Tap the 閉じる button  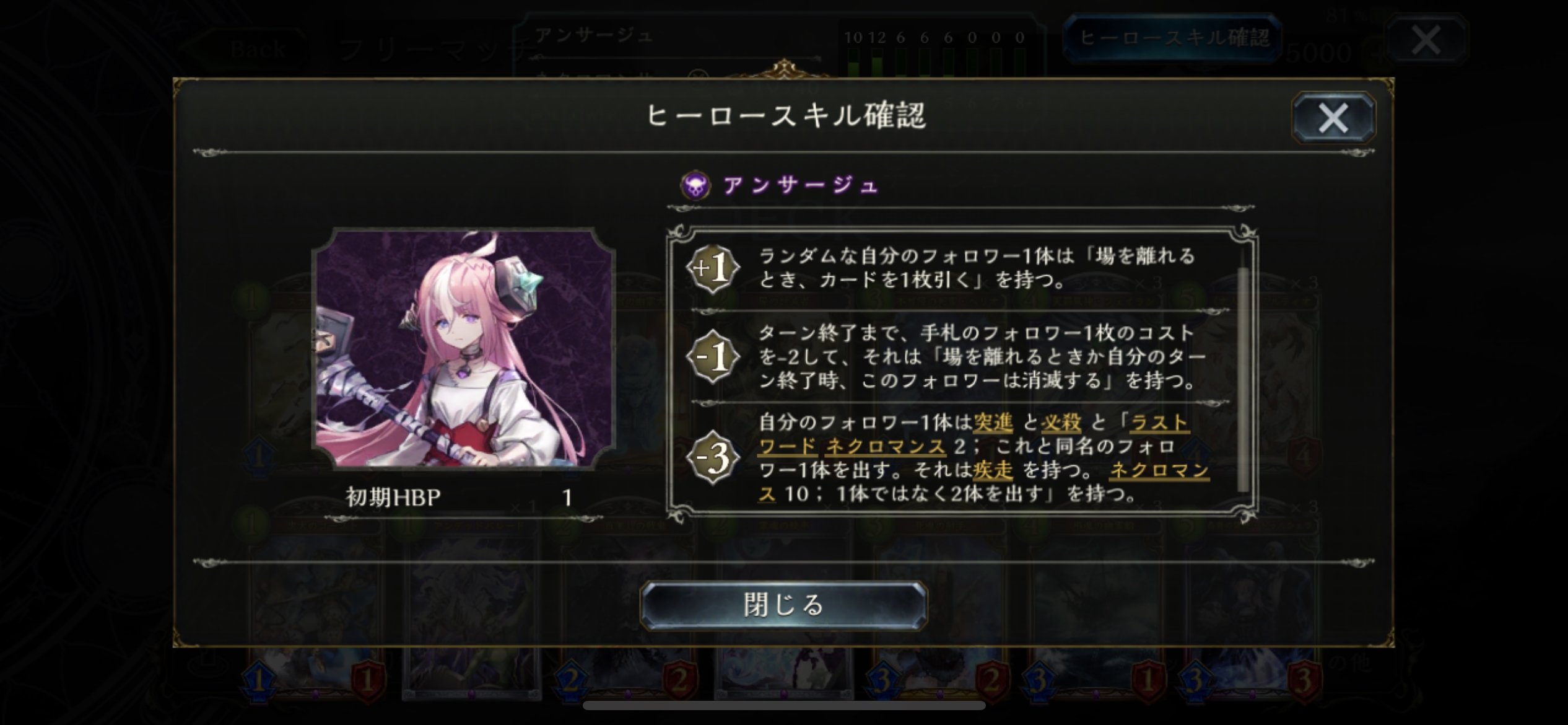783,605
